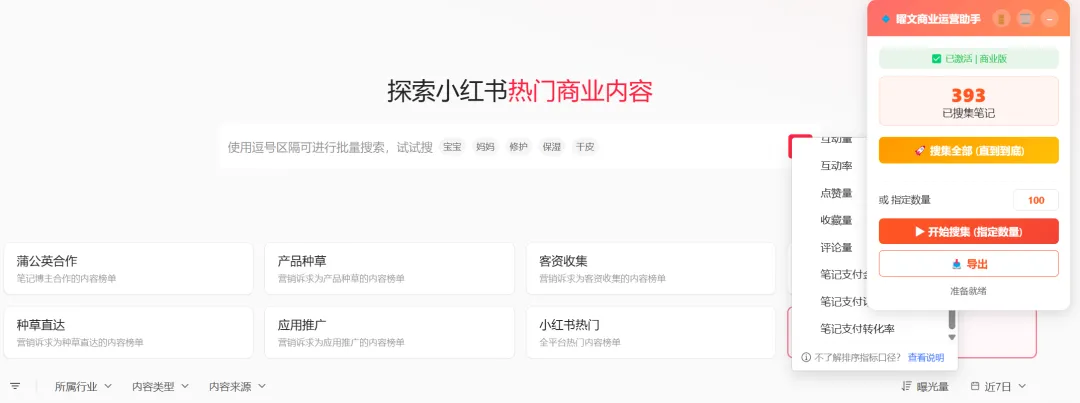Click the 妈妈 suggested keyword tag

[485, 147]
